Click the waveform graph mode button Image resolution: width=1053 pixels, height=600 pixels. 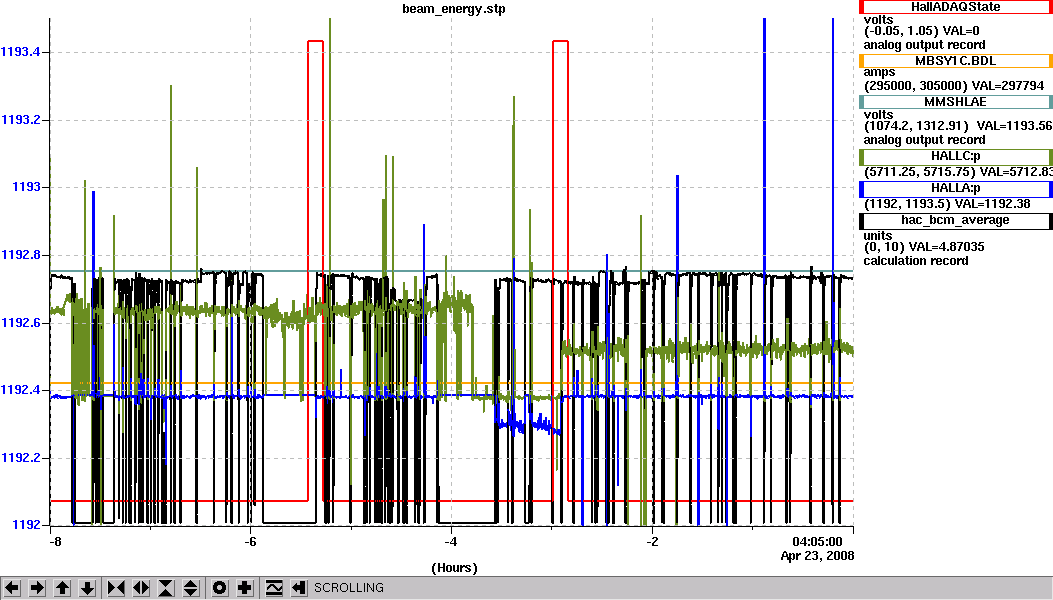click(x=274, y=588)
